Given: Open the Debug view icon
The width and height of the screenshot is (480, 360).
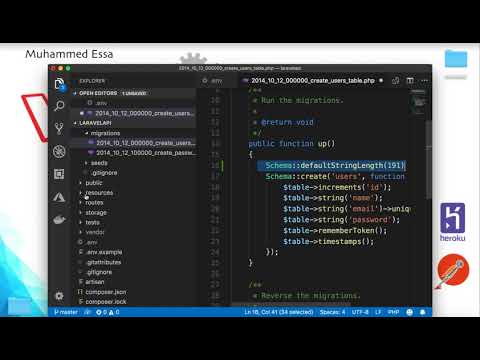Looking at the screenshot, I should [x=59, y=151].
